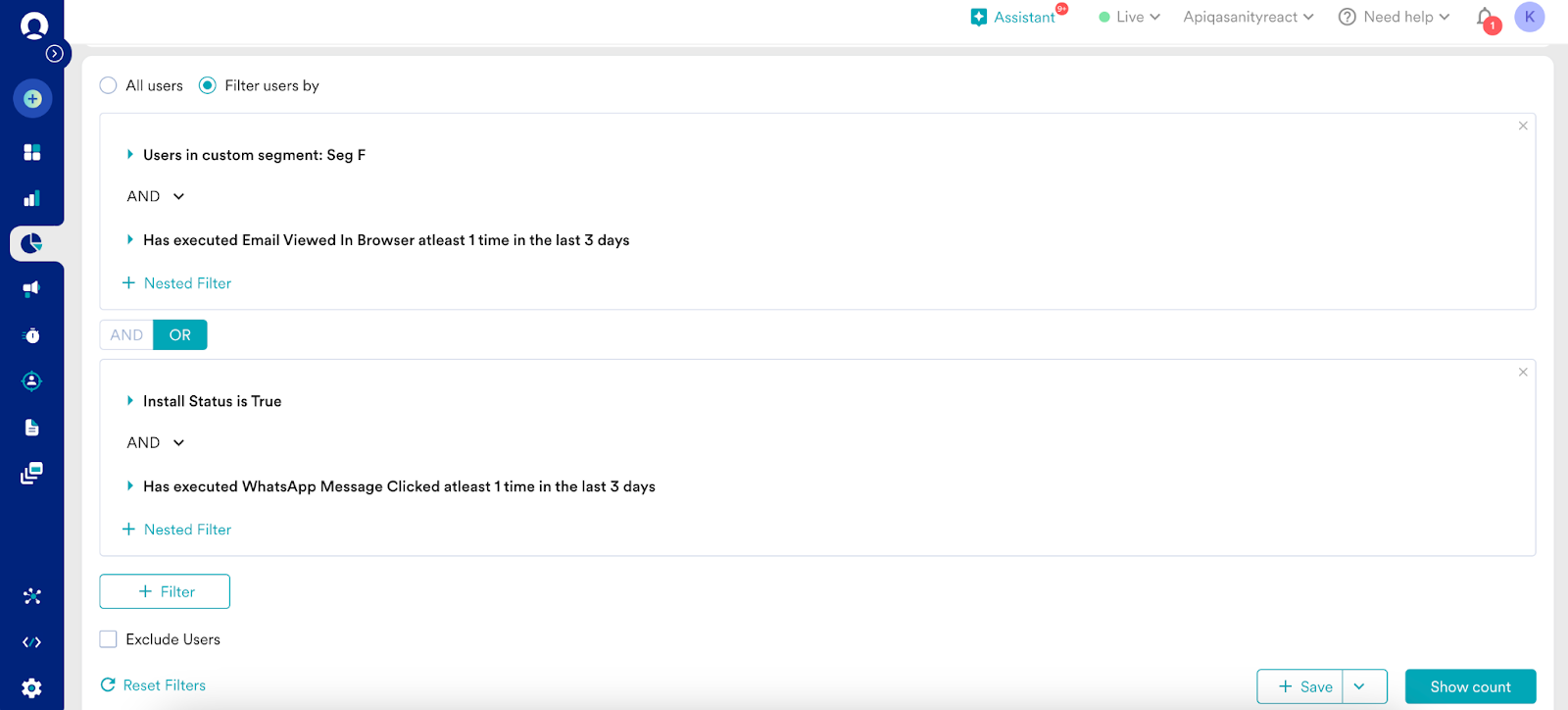Open the Live environment dropdown
The width and height of the screenshot is (1568, 710).
click(x=1130, y=17)
